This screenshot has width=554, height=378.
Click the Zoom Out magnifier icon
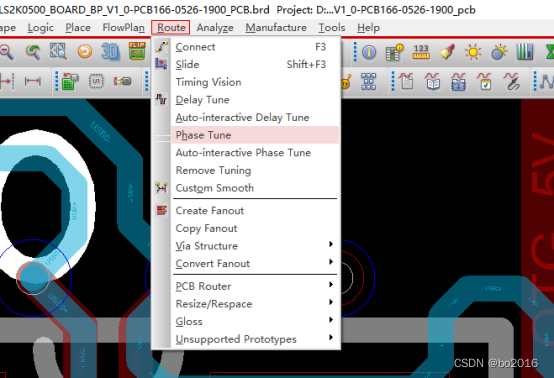(6, 52)
